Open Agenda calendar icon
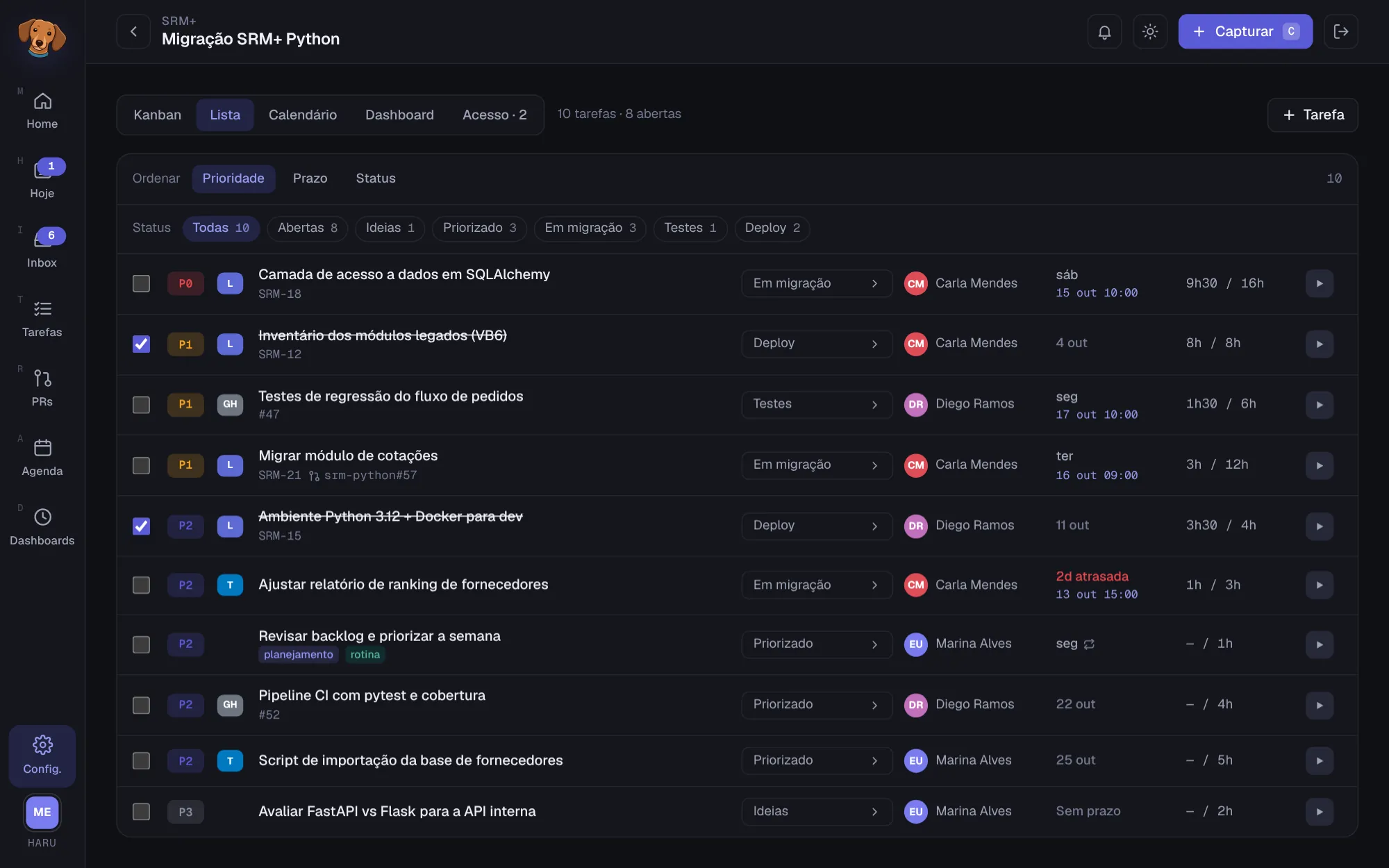 (42, 448)
